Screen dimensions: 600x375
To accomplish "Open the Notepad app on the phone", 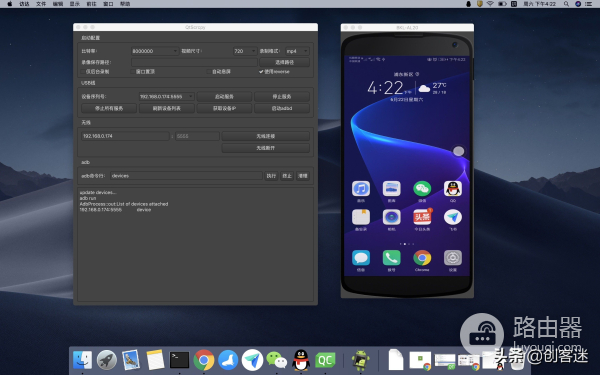I will point(361,217).
